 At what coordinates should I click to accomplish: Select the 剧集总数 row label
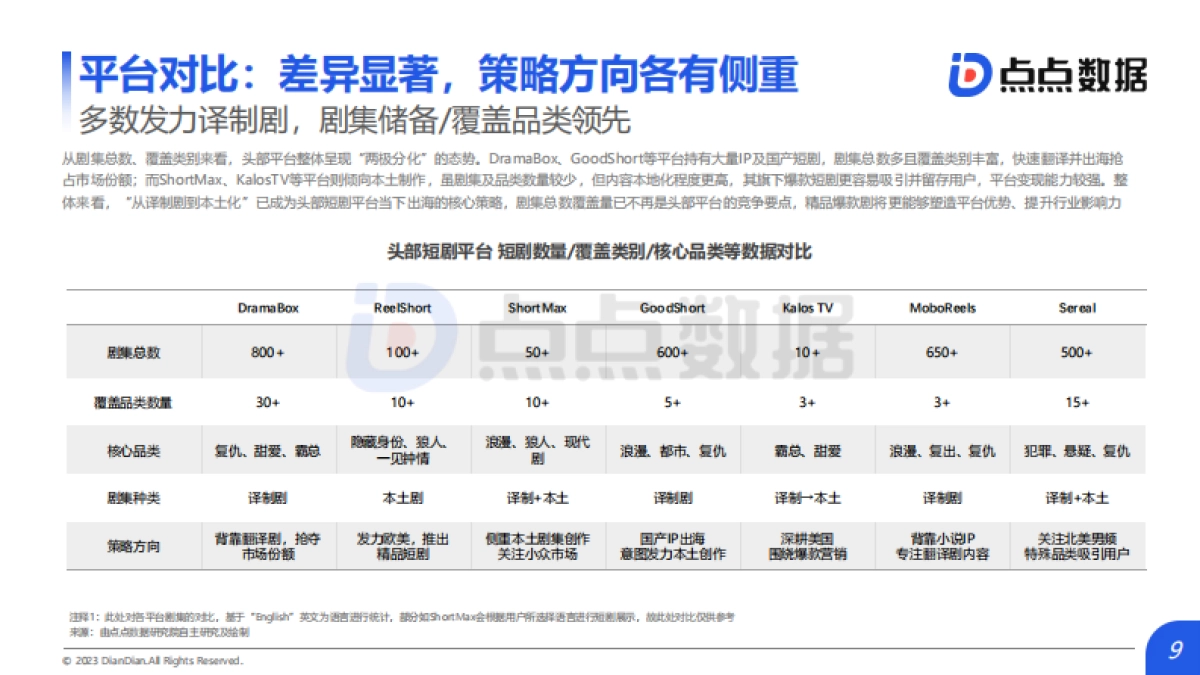[x=132, y=352]
